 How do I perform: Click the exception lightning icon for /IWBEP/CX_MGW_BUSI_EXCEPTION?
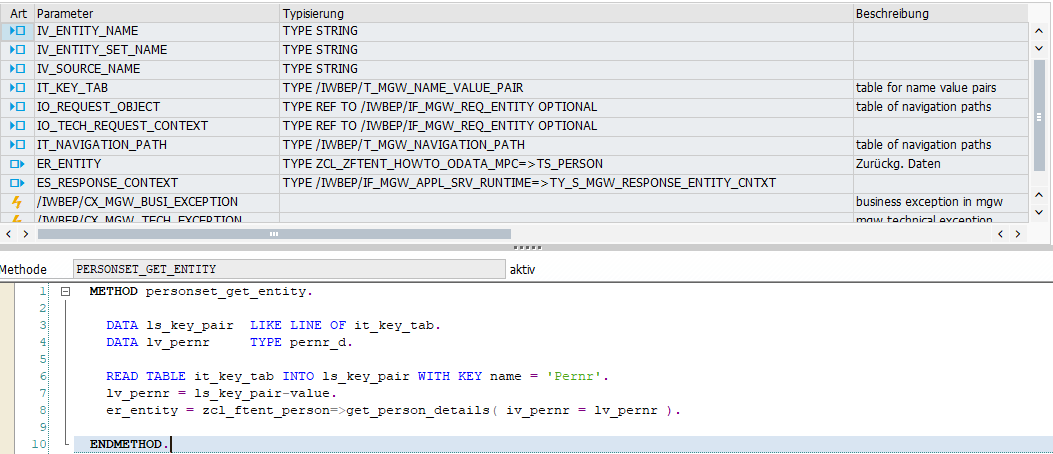(17, 201)
